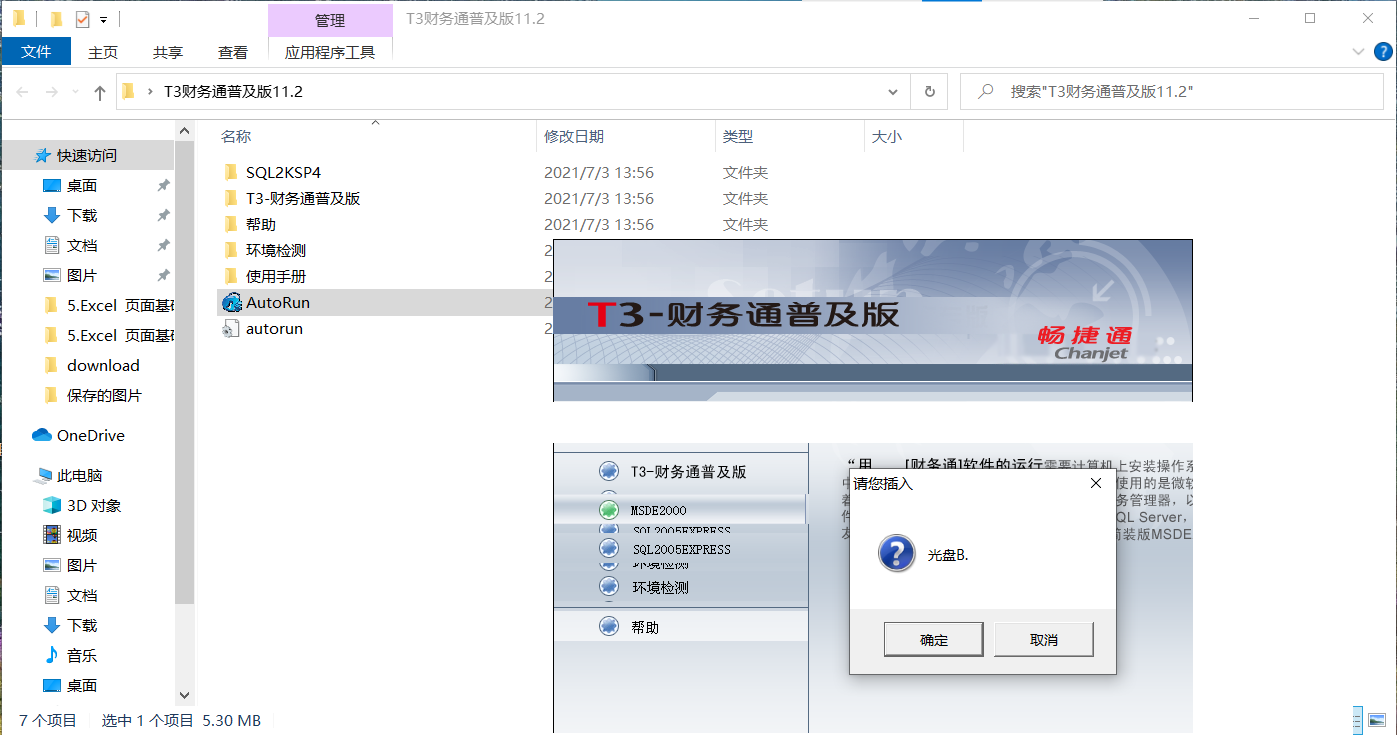The height and width of the screenshot is (735, 1397).
Task: Go up one folder level arrow
Action: pos(100,92)
